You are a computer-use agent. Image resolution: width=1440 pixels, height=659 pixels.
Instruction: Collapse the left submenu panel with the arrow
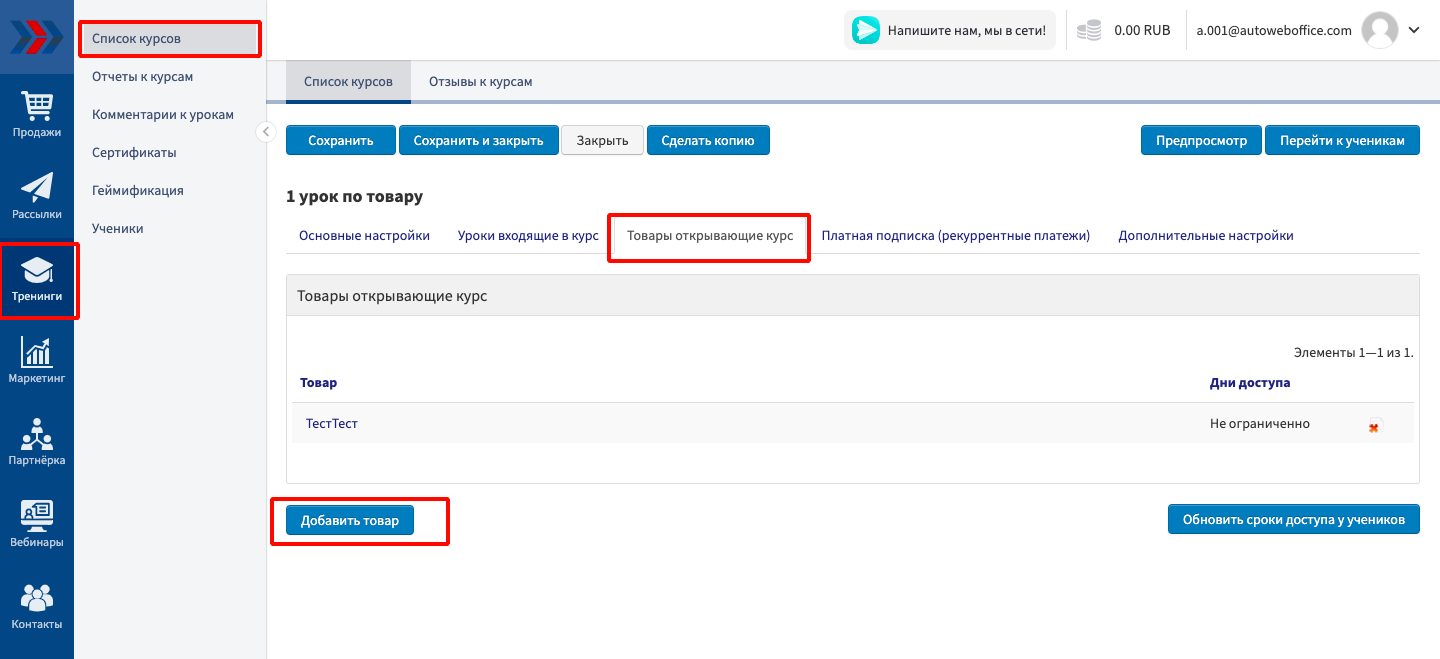click(x=265, y=132)
